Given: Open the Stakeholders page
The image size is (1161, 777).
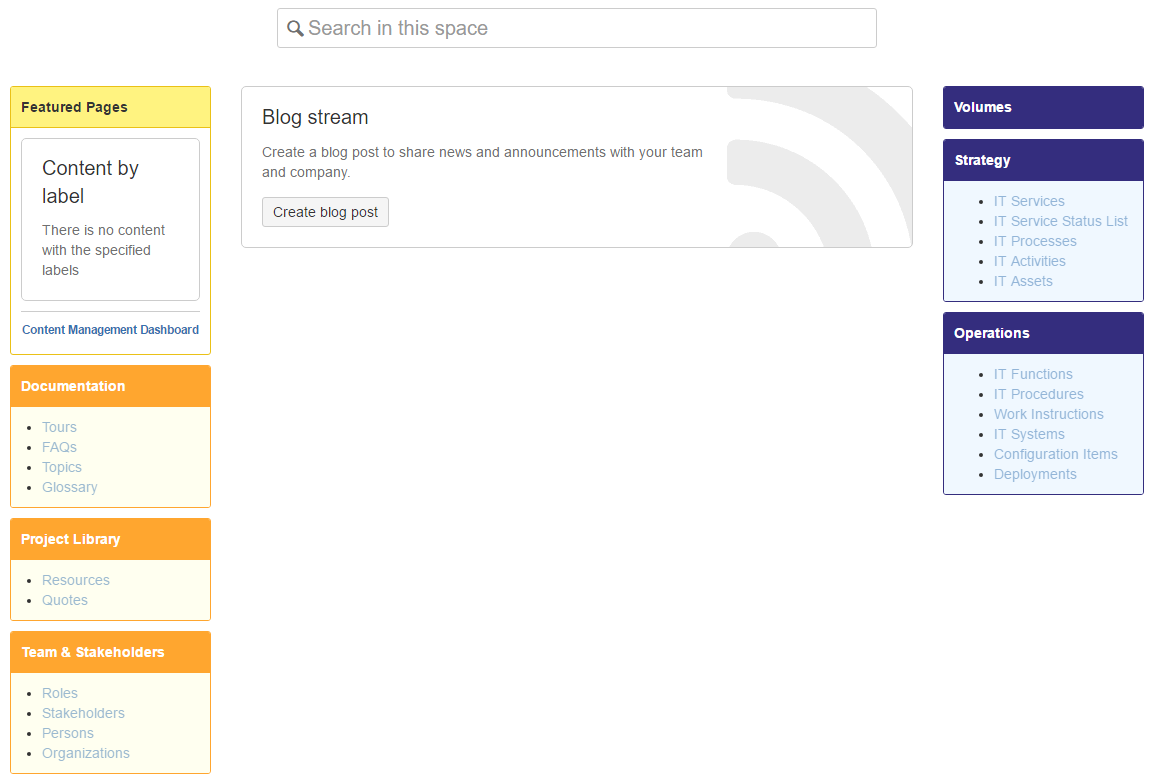Looking at the screenshot, I should point(83,713).
